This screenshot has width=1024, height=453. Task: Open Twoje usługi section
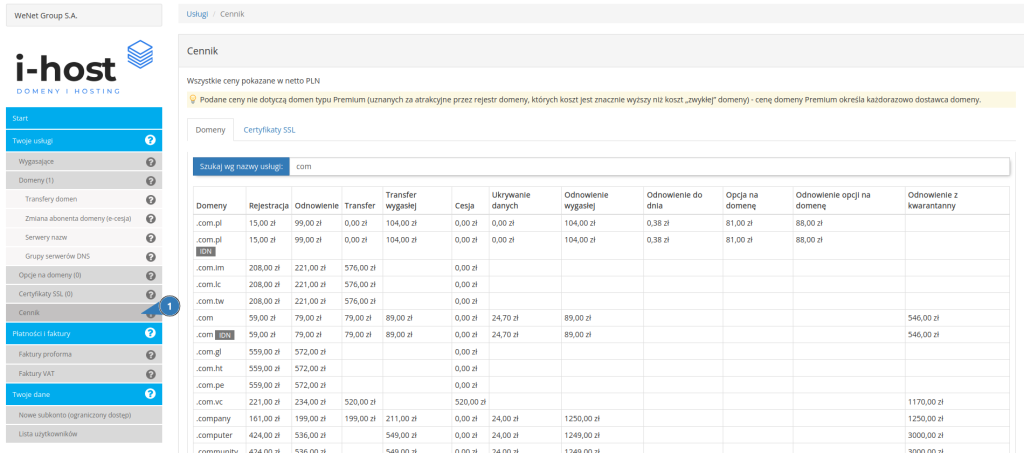84,140
